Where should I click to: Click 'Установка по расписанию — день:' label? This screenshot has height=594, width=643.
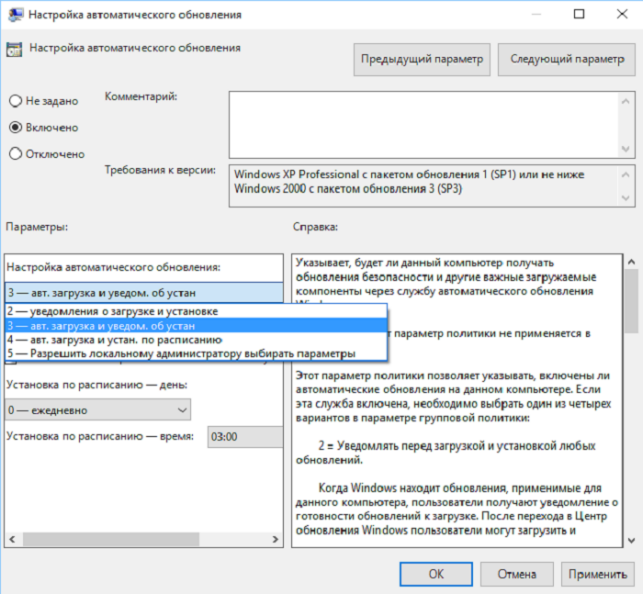(97, 385)
